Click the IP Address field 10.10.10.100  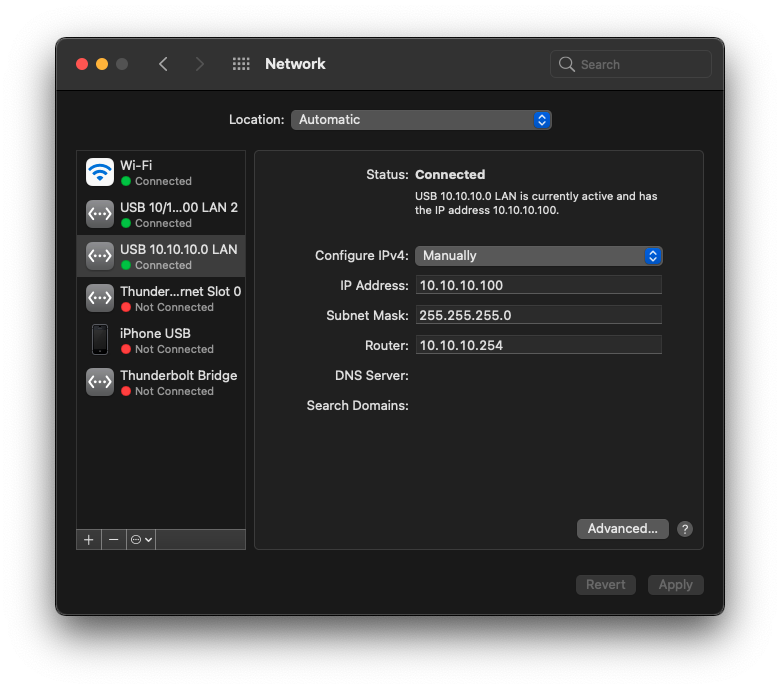539,285
